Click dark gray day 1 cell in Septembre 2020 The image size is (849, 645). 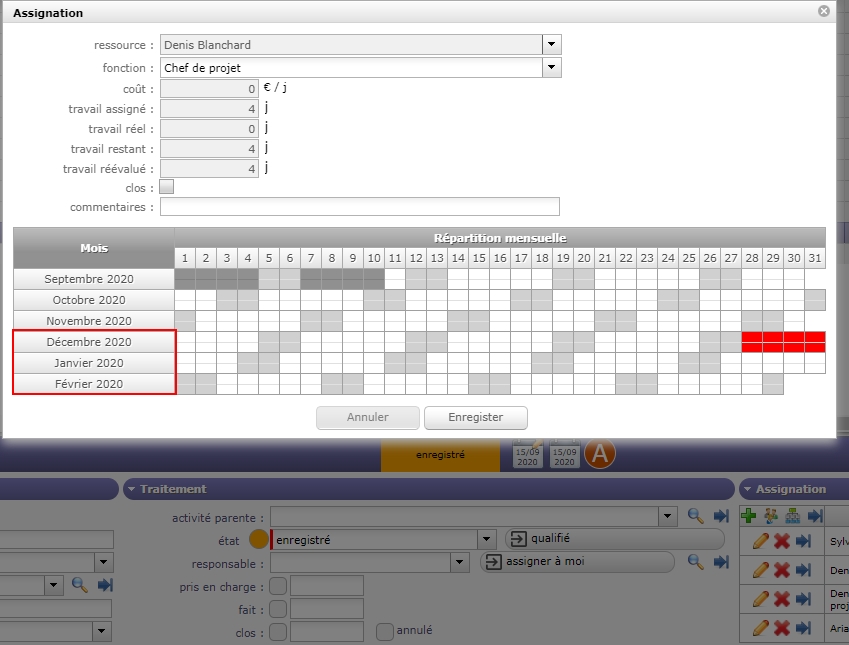[x=185, y=279]
